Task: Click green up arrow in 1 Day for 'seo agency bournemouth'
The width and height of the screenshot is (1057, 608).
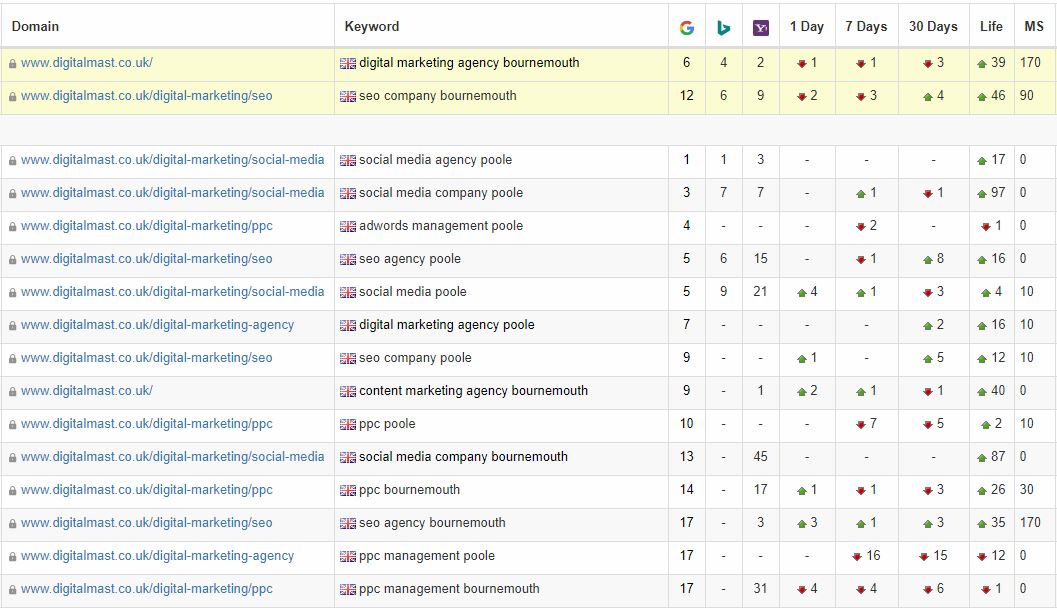Action: pos(802,524)
